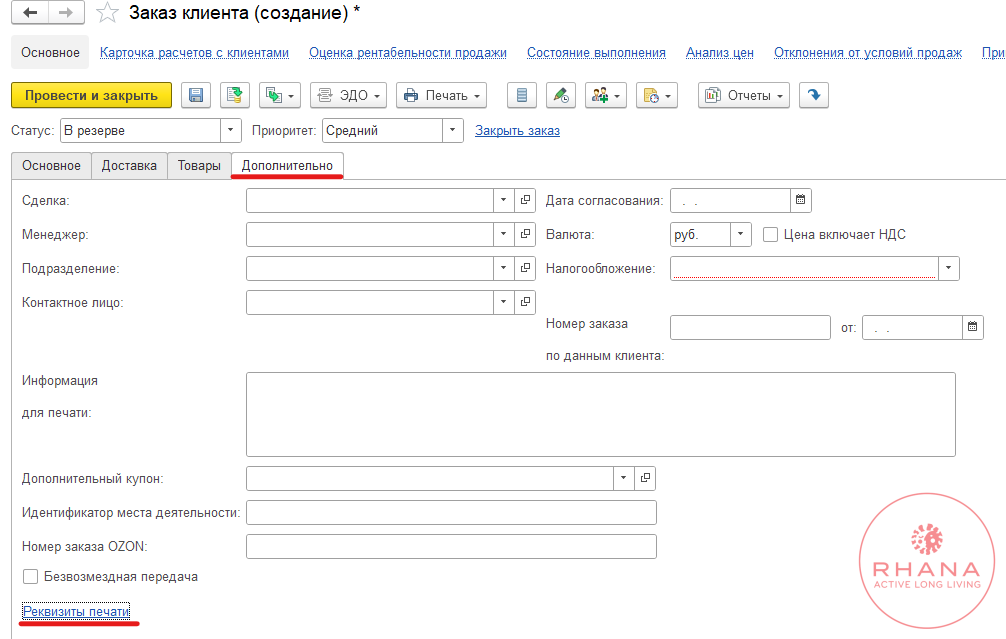Viewport: 1006px width, 639px height.
Task: Click the Сделка input field
Action: tap(370, 200)
